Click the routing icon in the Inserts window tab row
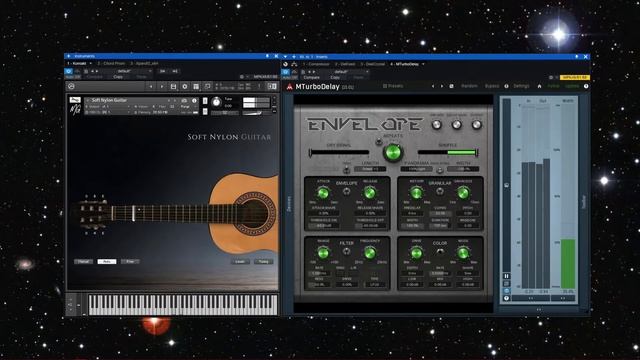The width and height of the screenshot is (640, 360). 294,64
